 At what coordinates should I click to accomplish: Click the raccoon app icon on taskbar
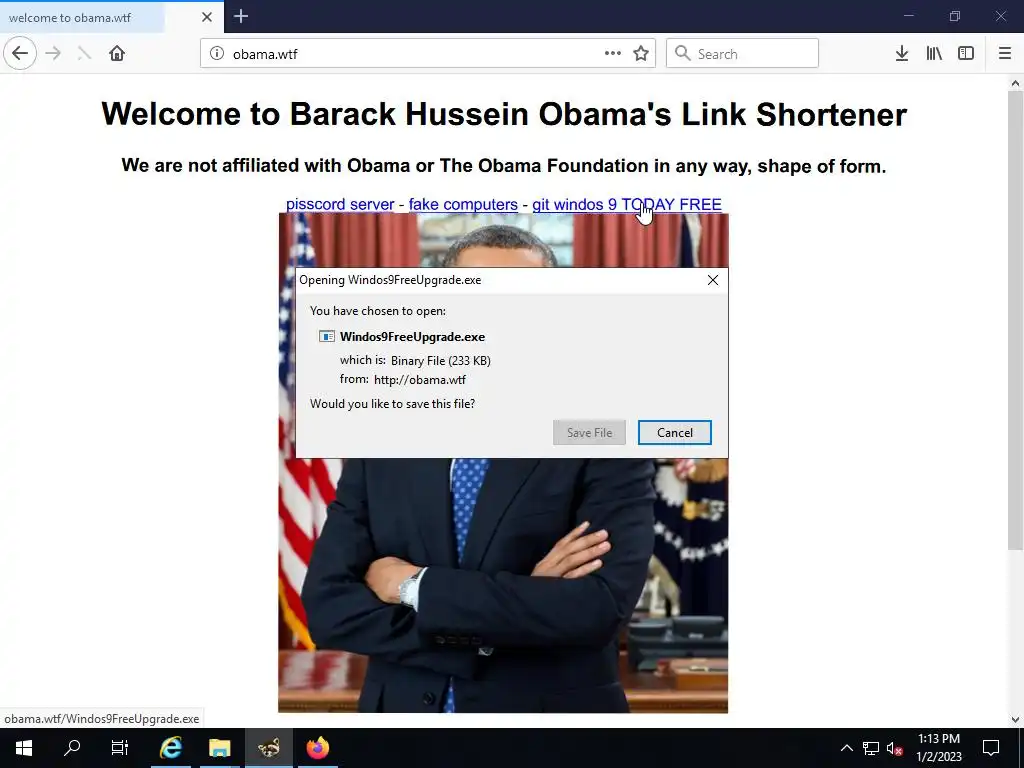tap(268, 748)
